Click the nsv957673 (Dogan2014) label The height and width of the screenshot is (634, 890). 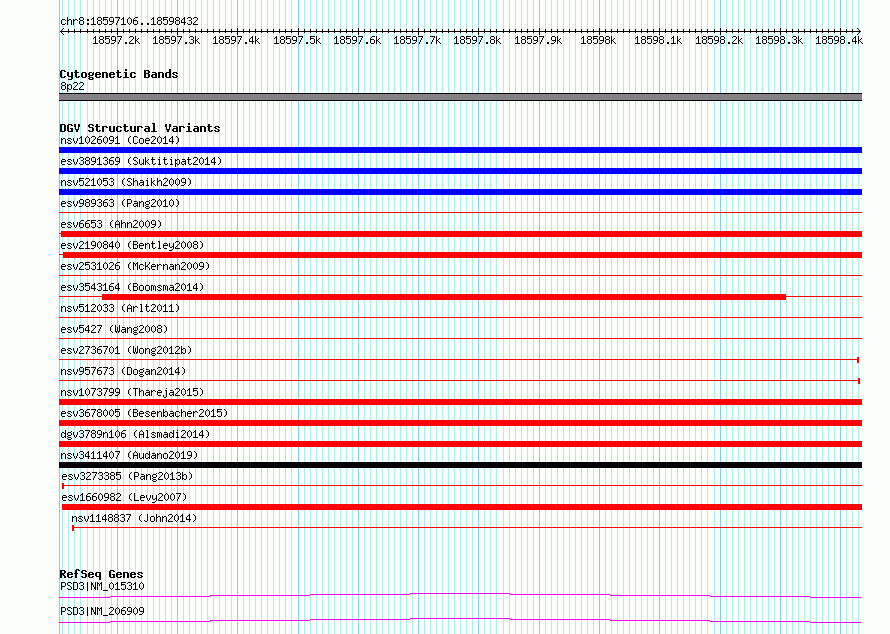(123, 371)
